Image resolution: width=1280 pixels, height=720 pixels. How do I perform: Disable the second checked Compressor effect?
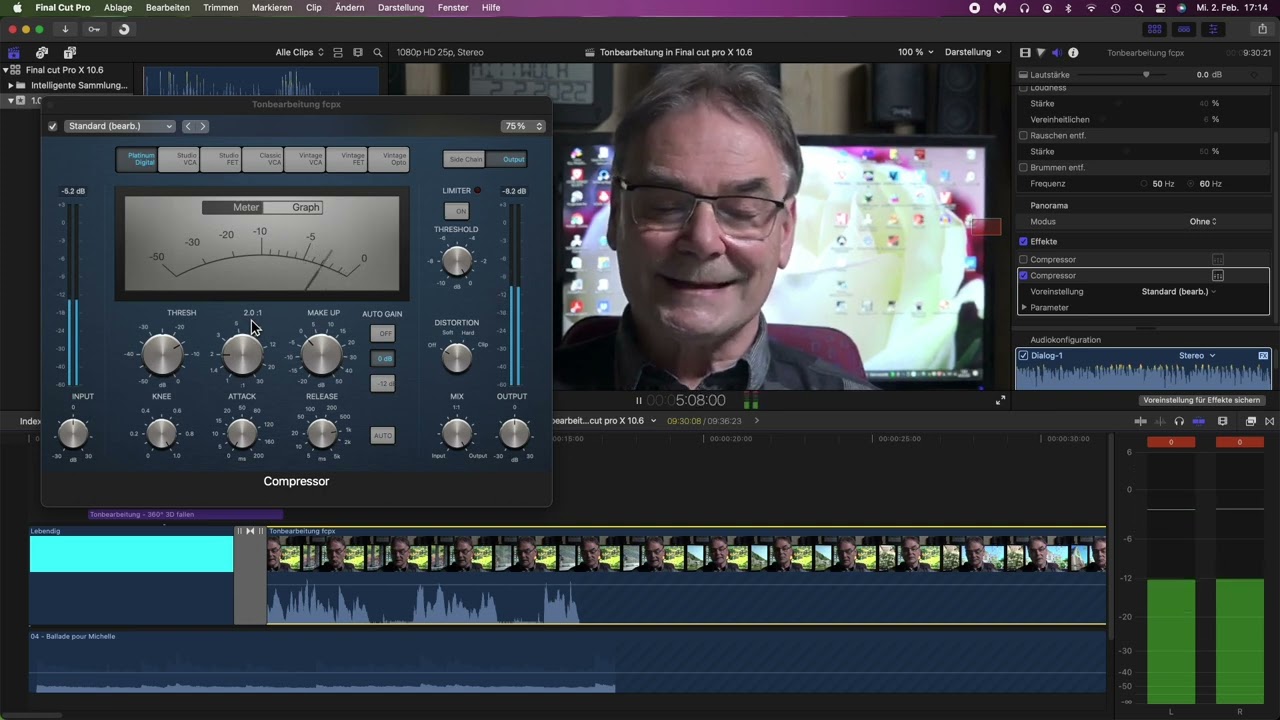(x=1023, y=275)
